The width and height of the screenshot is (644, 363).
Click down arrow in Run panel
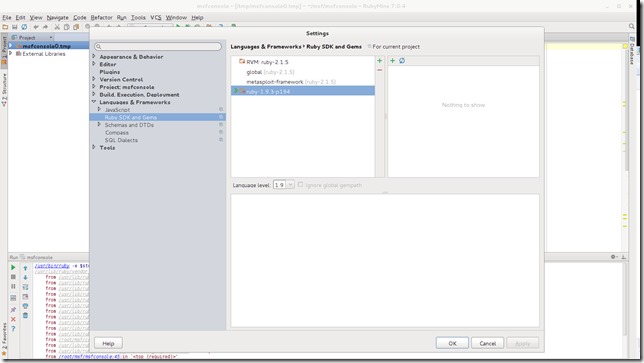[25, 278]
